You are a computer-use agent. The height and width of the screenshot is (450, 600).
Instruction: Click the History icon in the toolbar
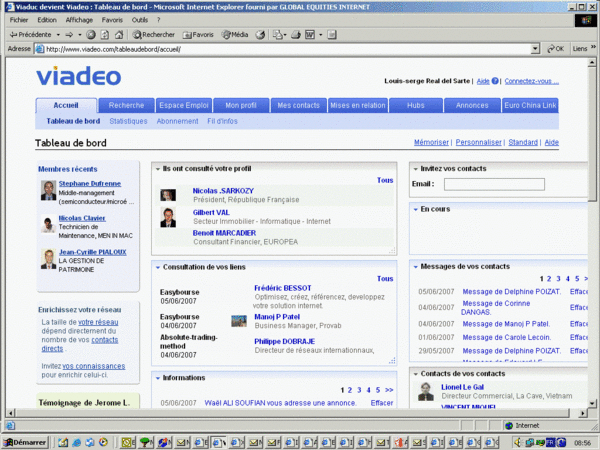click(260, 35)
